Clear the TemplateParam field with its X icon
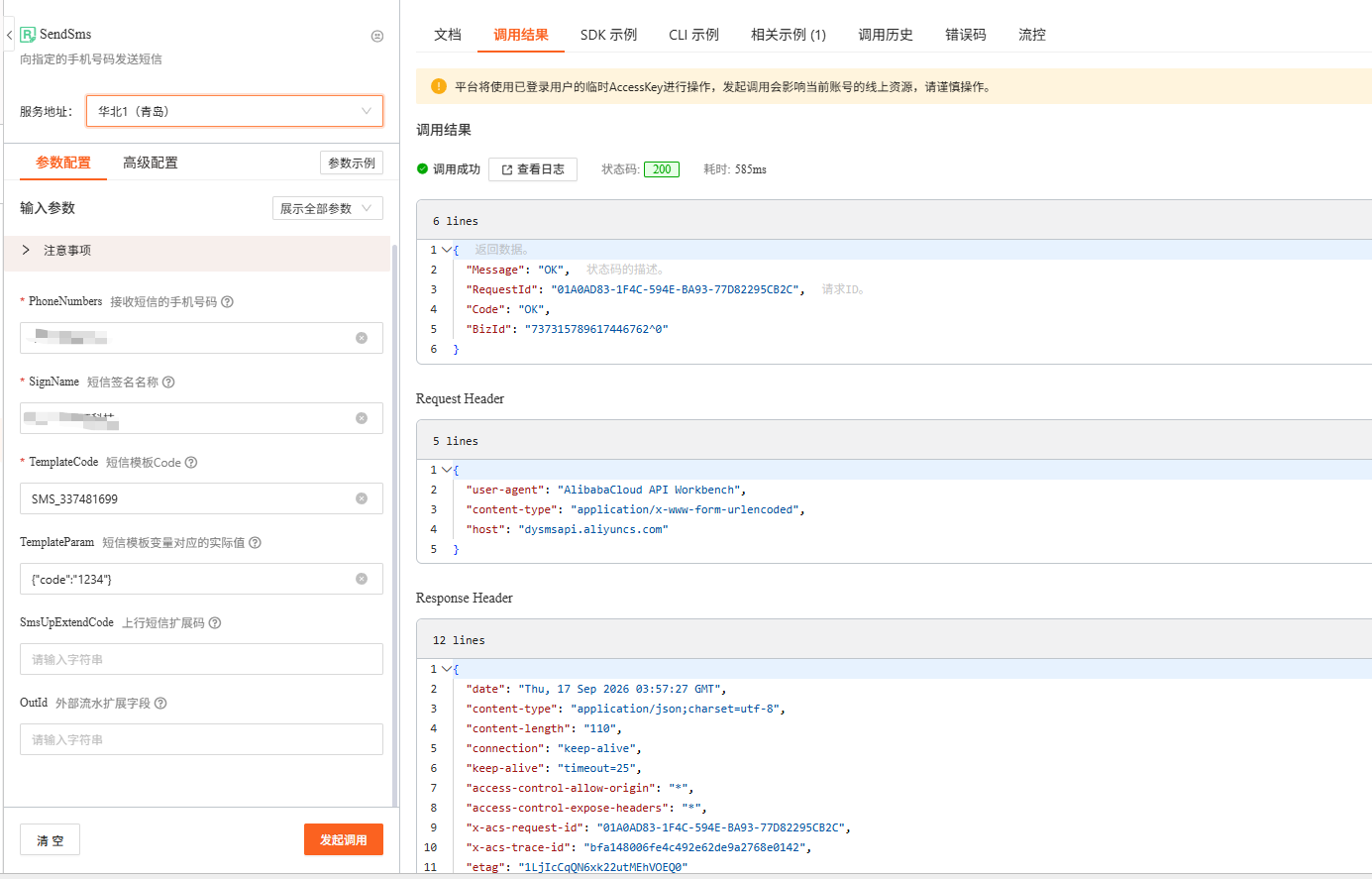This screenshot has width=1372, height=879. [x=362, y=579]
